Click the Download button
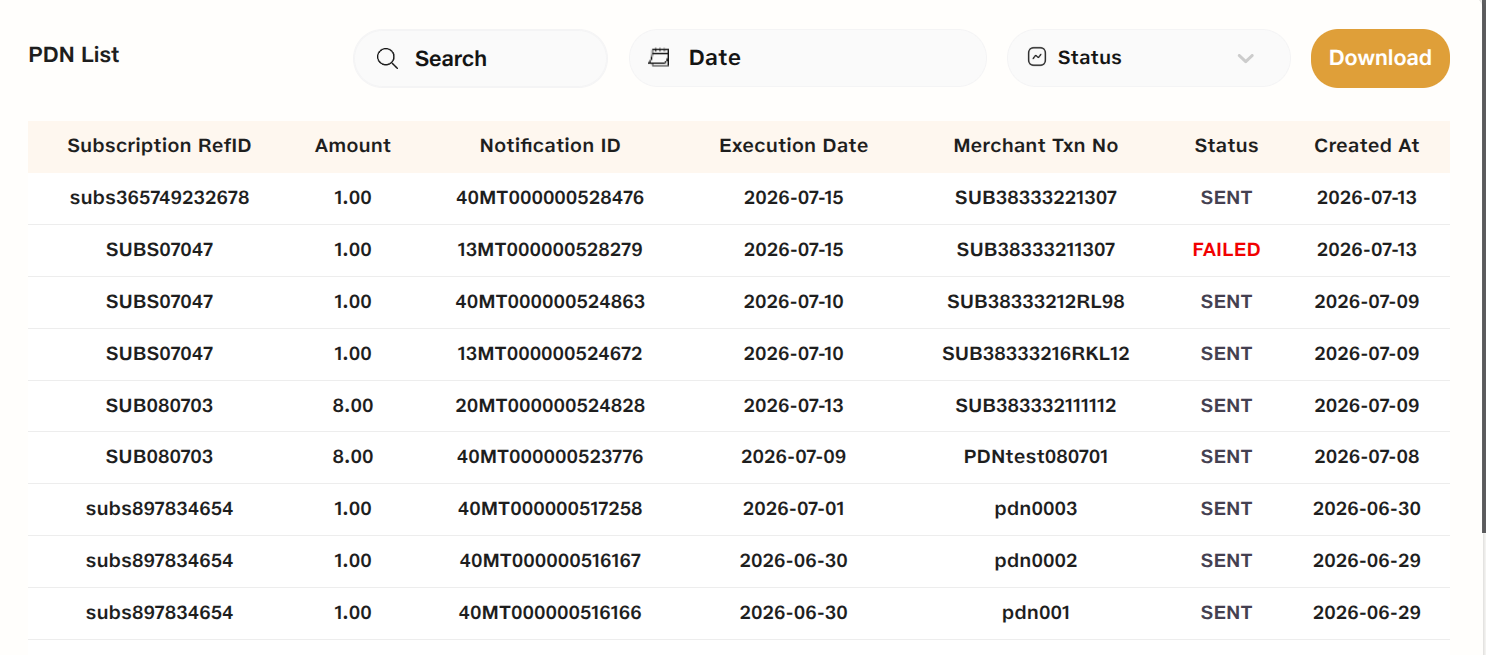 [x=1380, y=58]
